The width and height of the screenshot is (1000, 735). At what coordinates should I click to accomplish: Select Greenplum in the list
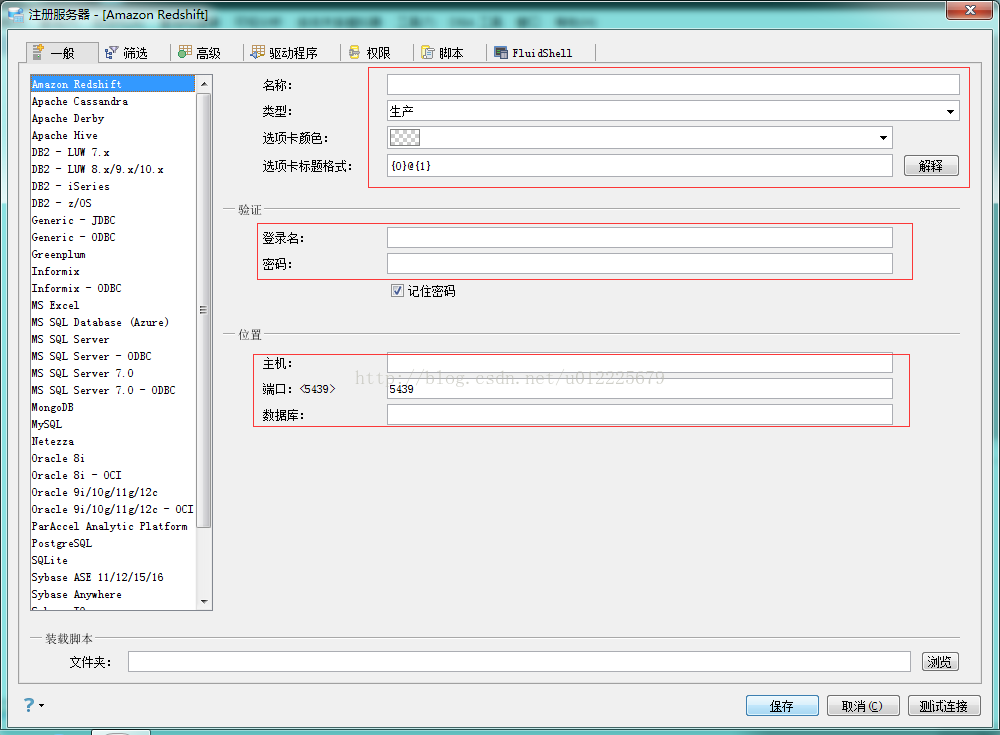tap(113, 255)
